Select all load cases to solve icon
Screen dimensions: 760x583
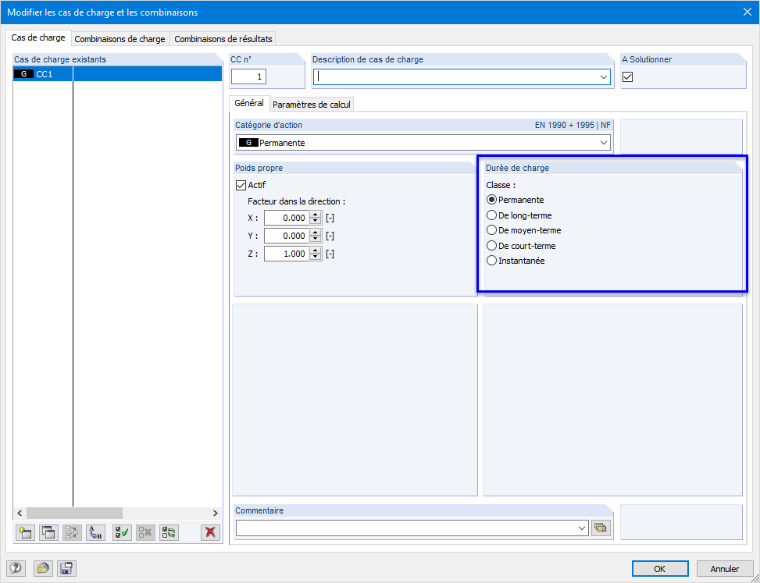[122, 532]
